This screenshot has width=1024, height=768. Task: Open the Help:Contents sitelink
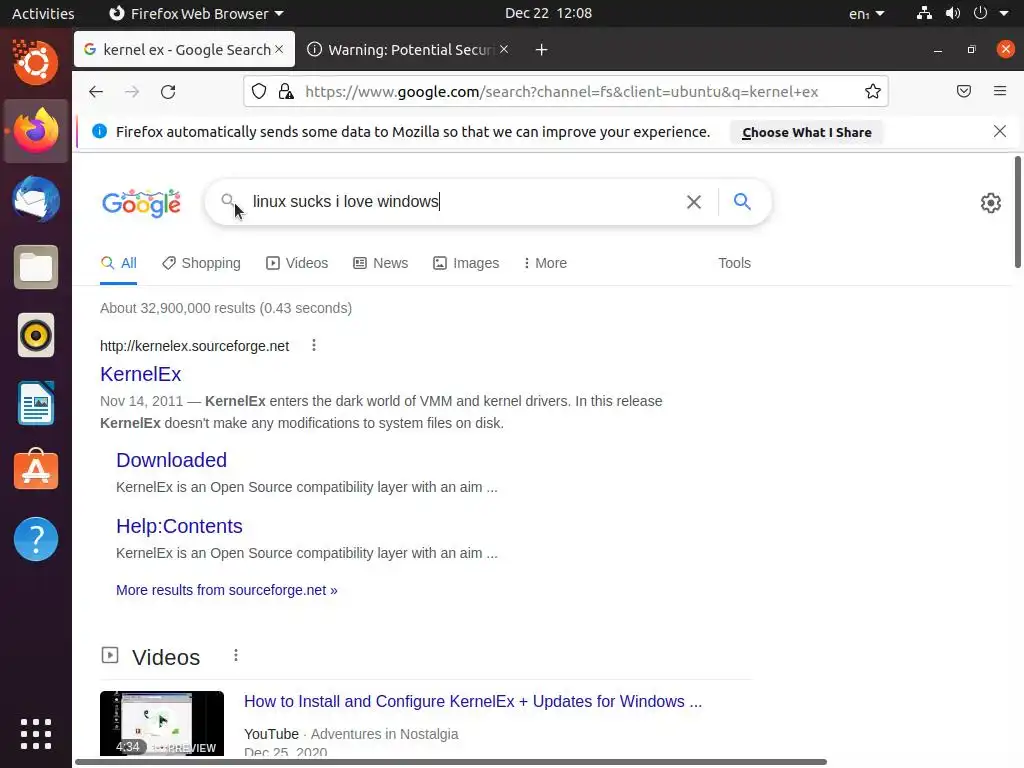click(180, 526)
